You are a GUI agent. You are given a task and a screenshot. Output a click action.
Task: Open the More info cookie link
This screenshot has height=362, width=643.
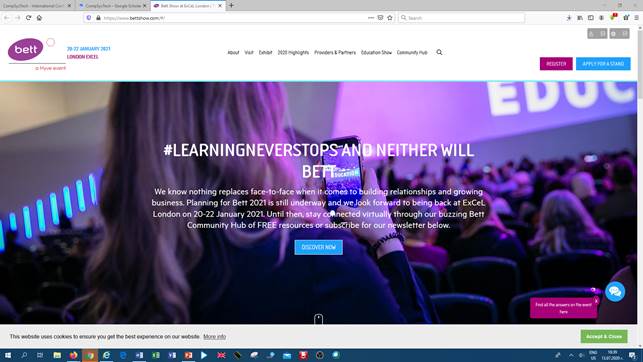(214, 337)
